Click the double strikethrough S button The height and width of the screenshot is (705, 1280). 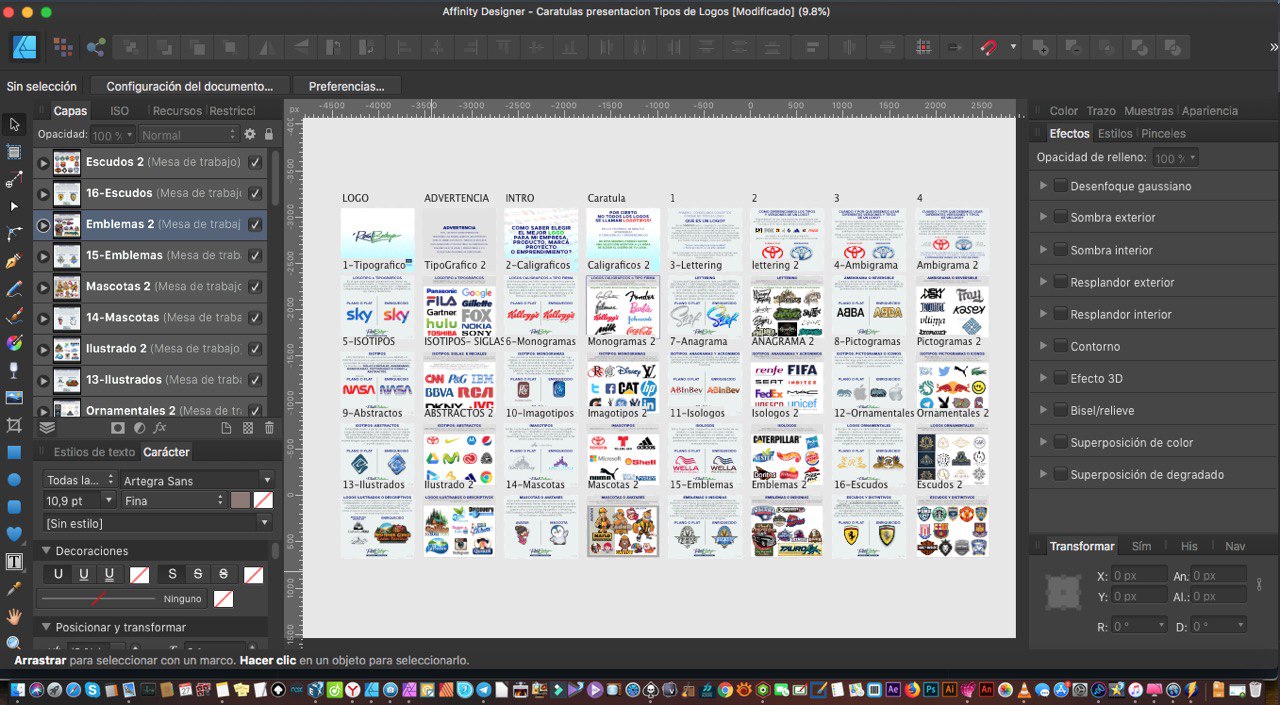(223, 574)
